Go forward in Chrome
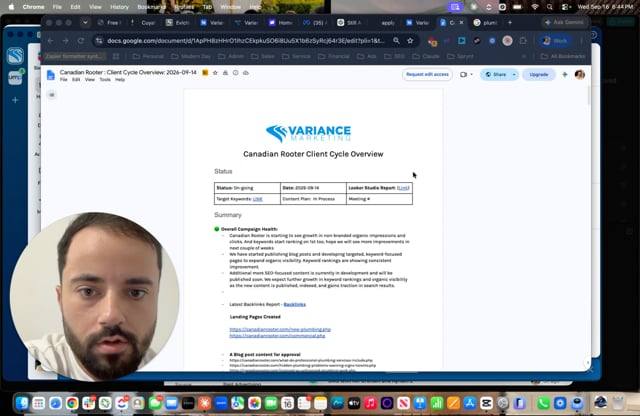This screenshot has width=640, height=416. click(x=65, y=41)
